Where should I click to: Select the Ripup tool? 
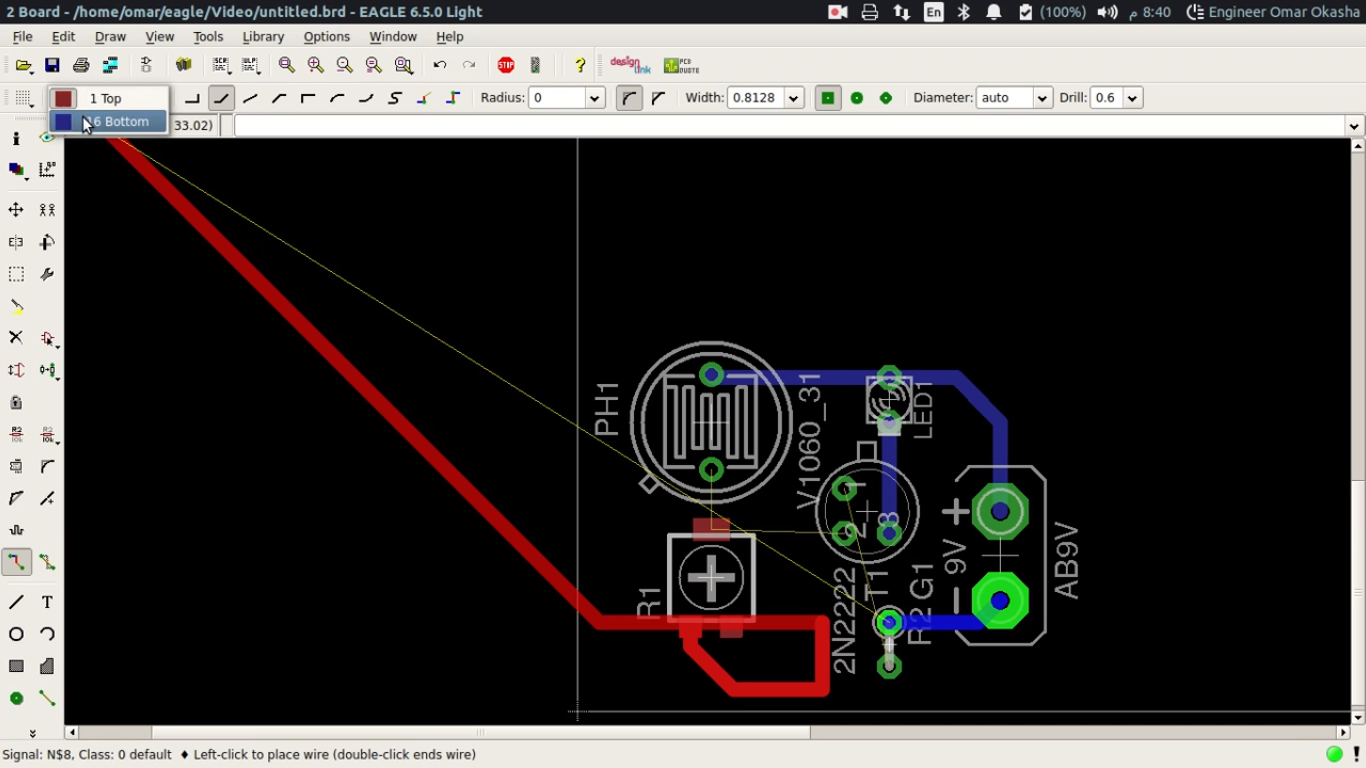pyautogui.click(x=47, y=562)
